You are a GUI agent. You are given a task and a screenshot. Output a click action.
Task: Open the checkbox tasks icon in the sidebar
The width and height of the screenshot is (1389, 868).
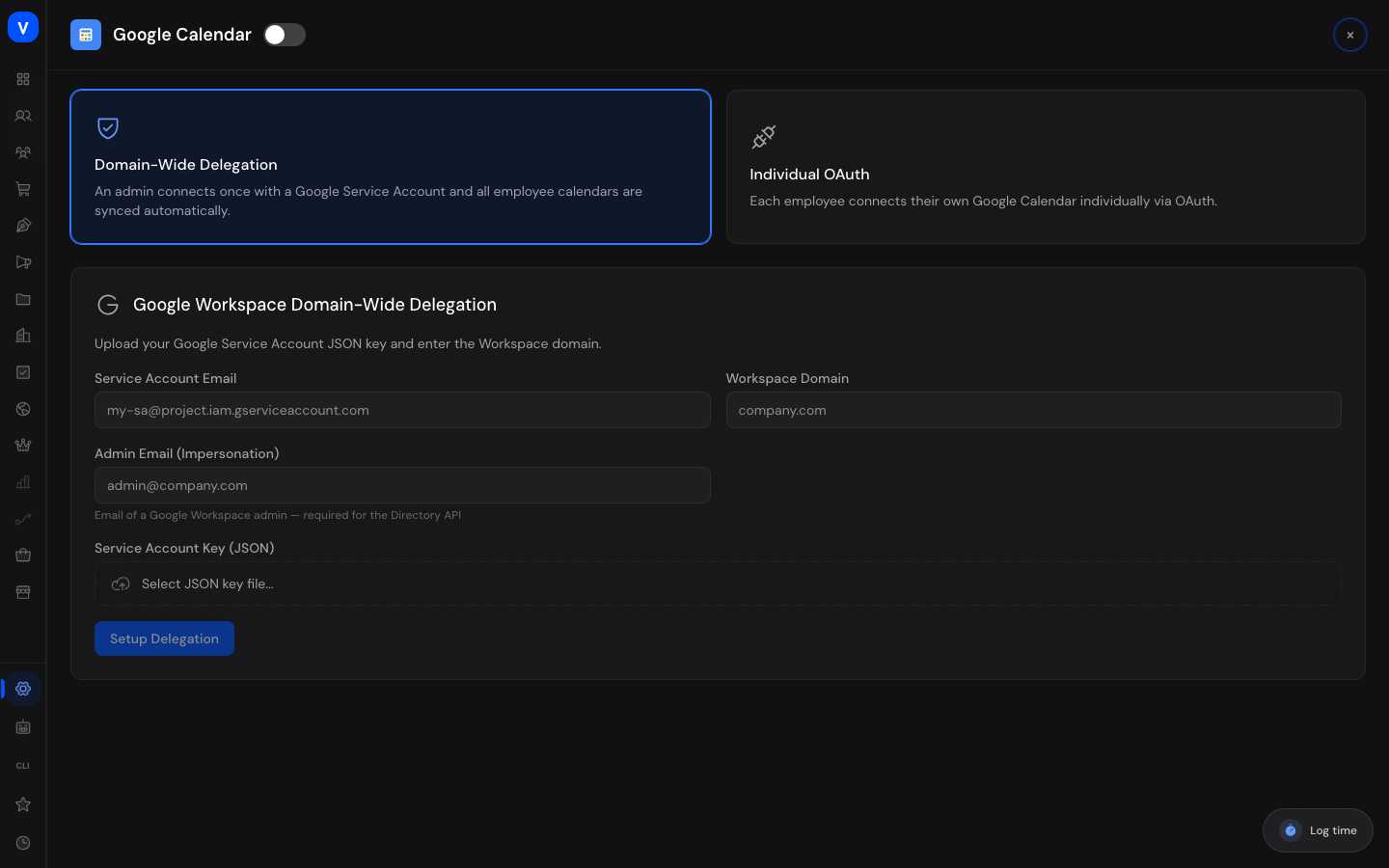pyautogui.click(x=23, y=372)
